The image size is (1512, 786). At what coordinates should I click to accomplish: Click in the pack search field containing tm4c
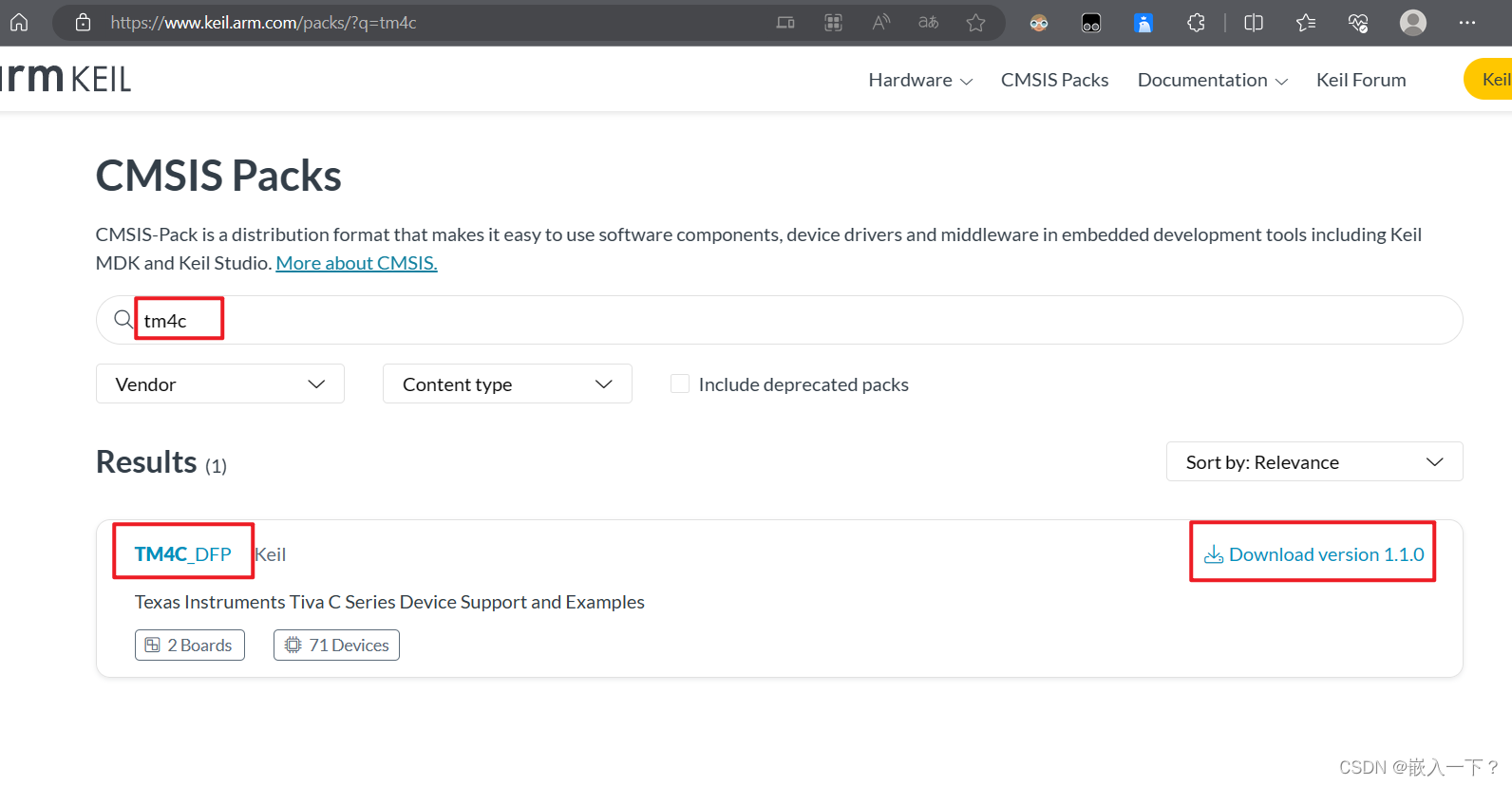[779, 320]
